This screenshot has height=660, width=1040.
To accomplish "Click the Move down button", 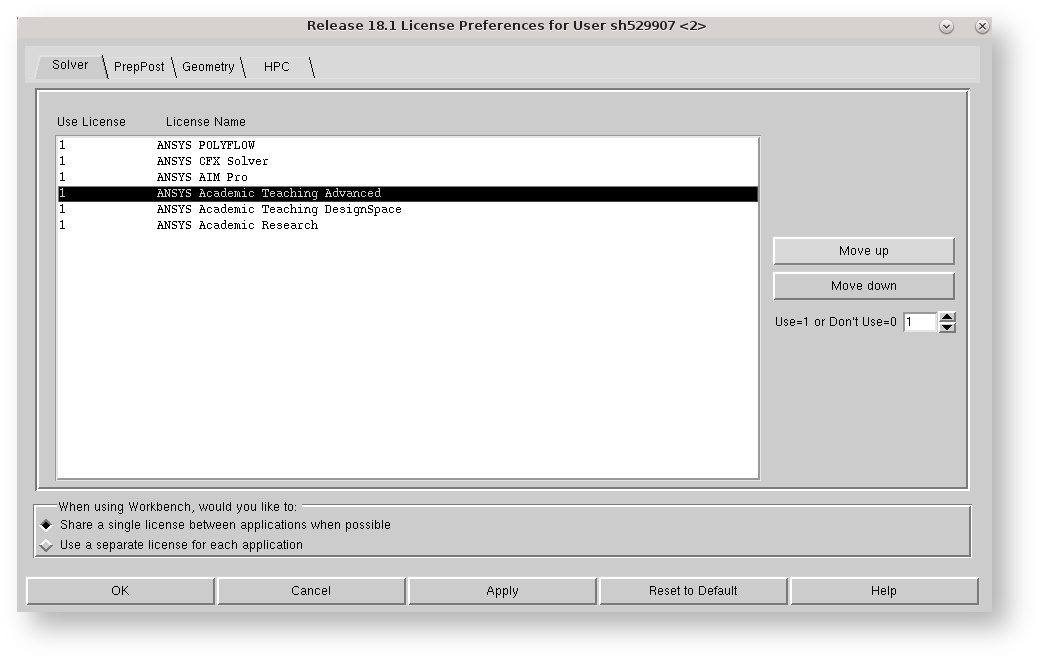I will [x=863, y=285].
